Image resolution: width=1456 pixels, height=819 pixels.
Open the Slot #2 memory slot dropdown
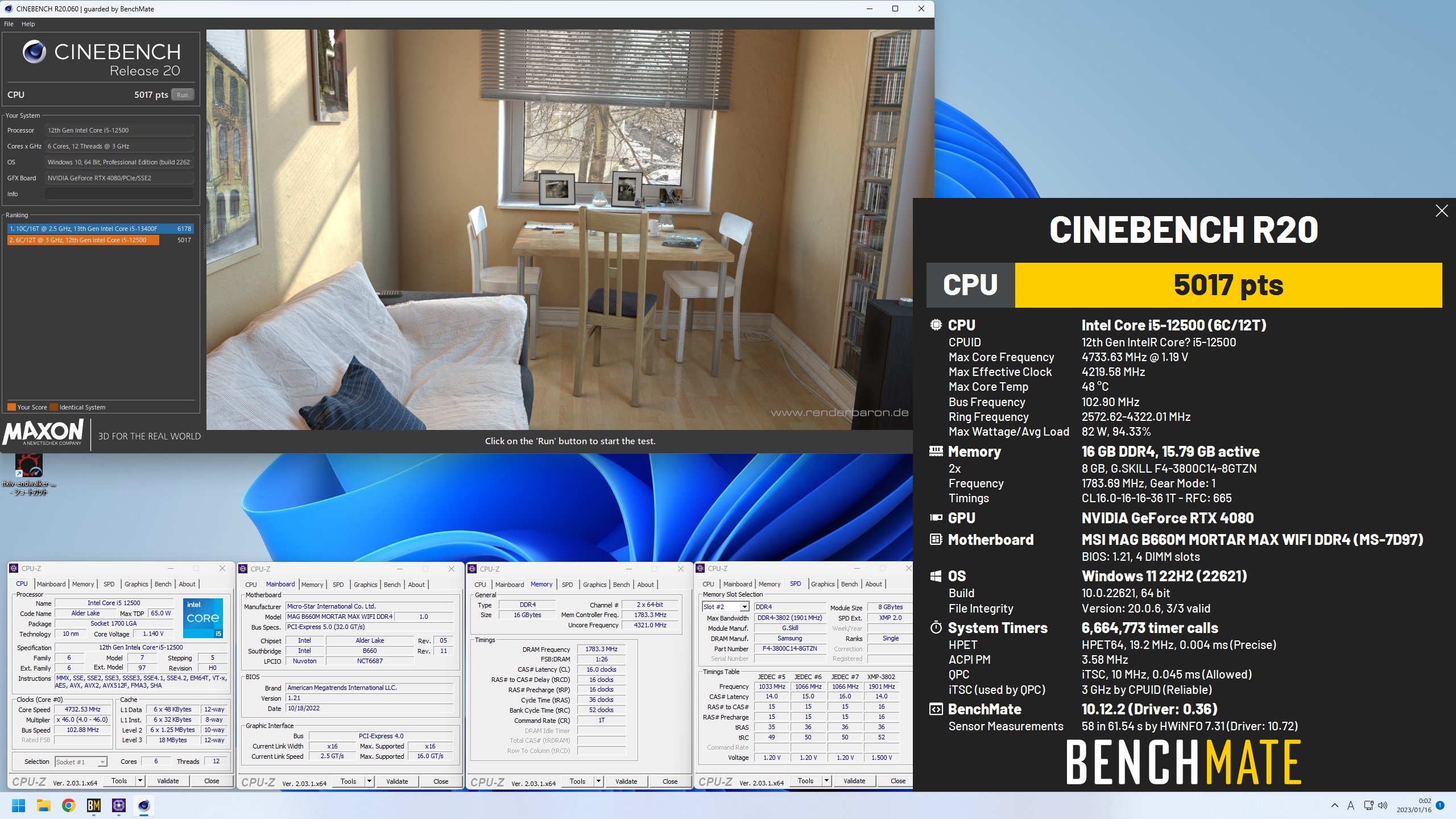(x=726, y=607)
